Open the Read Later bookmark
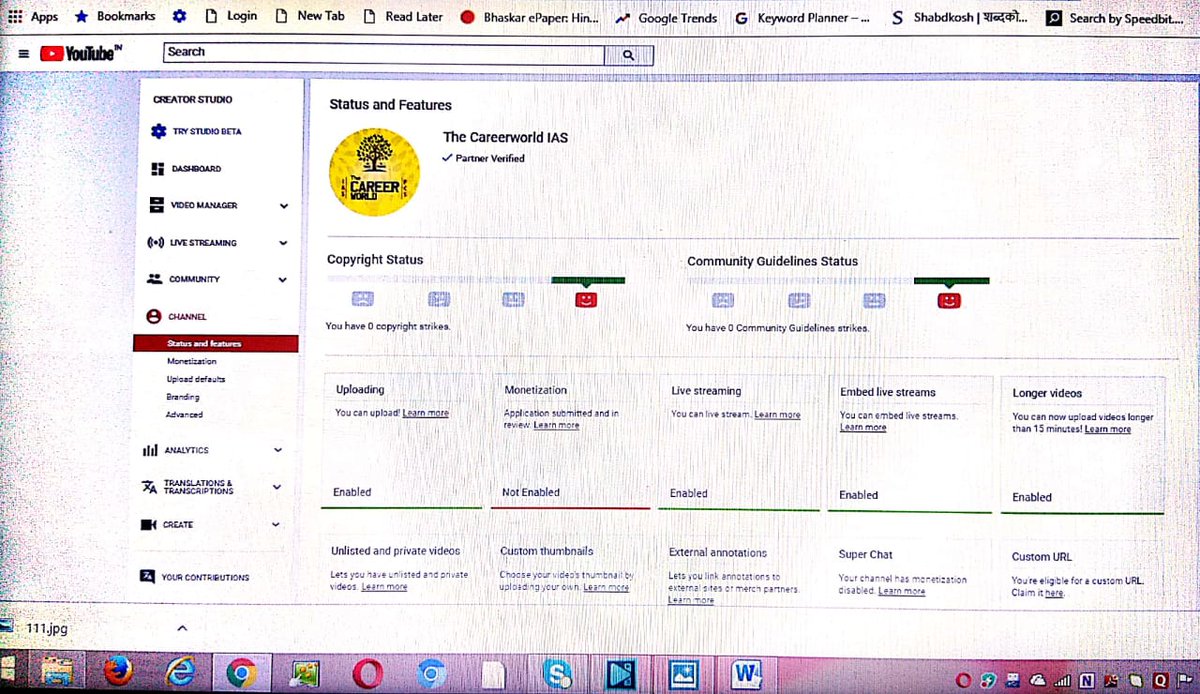 403,17
